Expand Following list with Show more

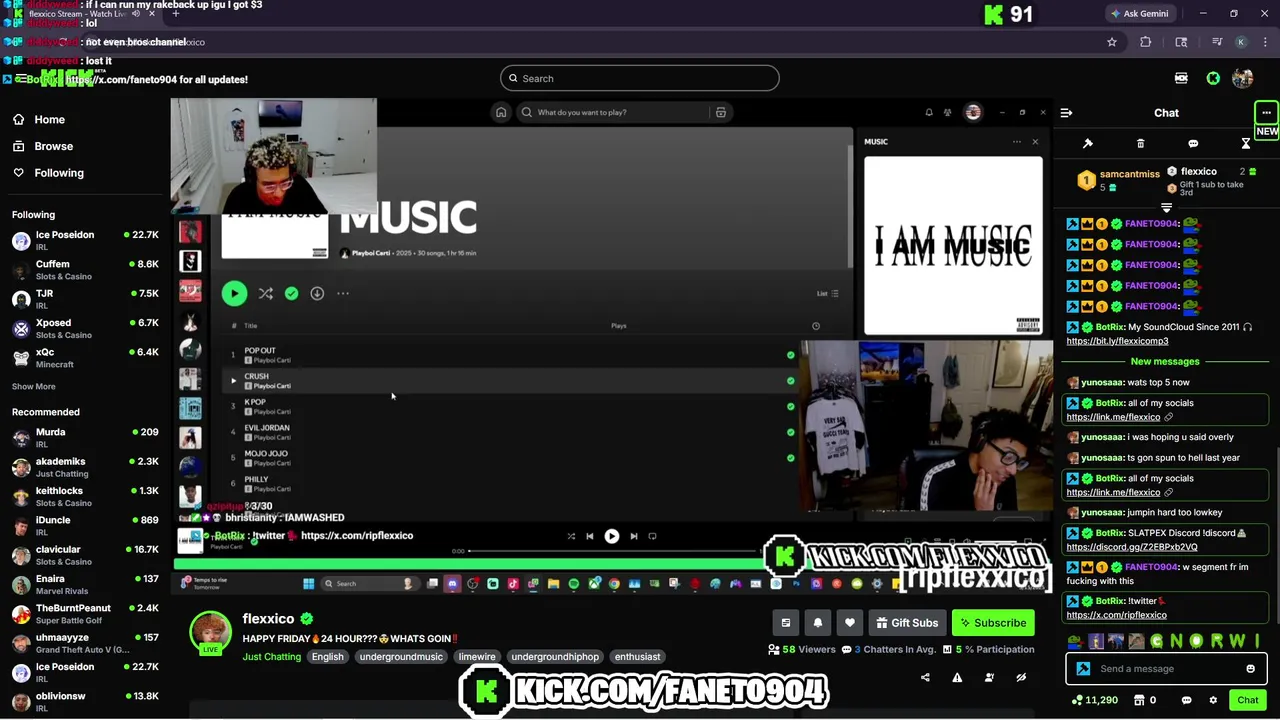(33, 386)
